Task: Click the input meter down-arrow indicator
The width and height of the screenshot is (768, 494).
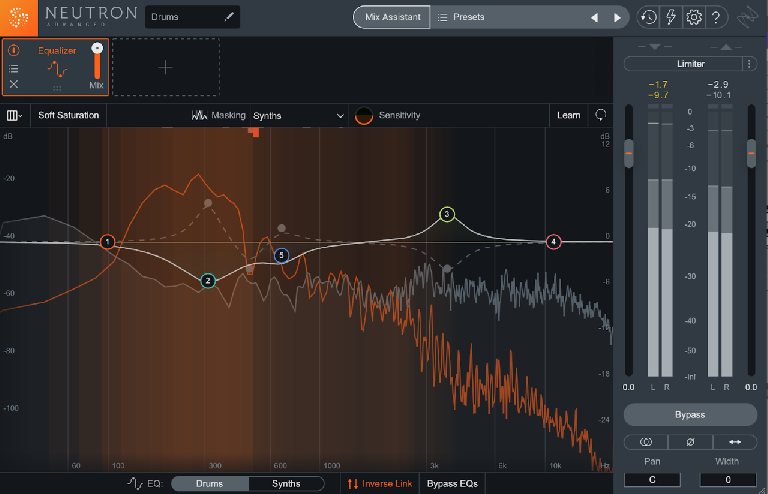Action: 655,47
